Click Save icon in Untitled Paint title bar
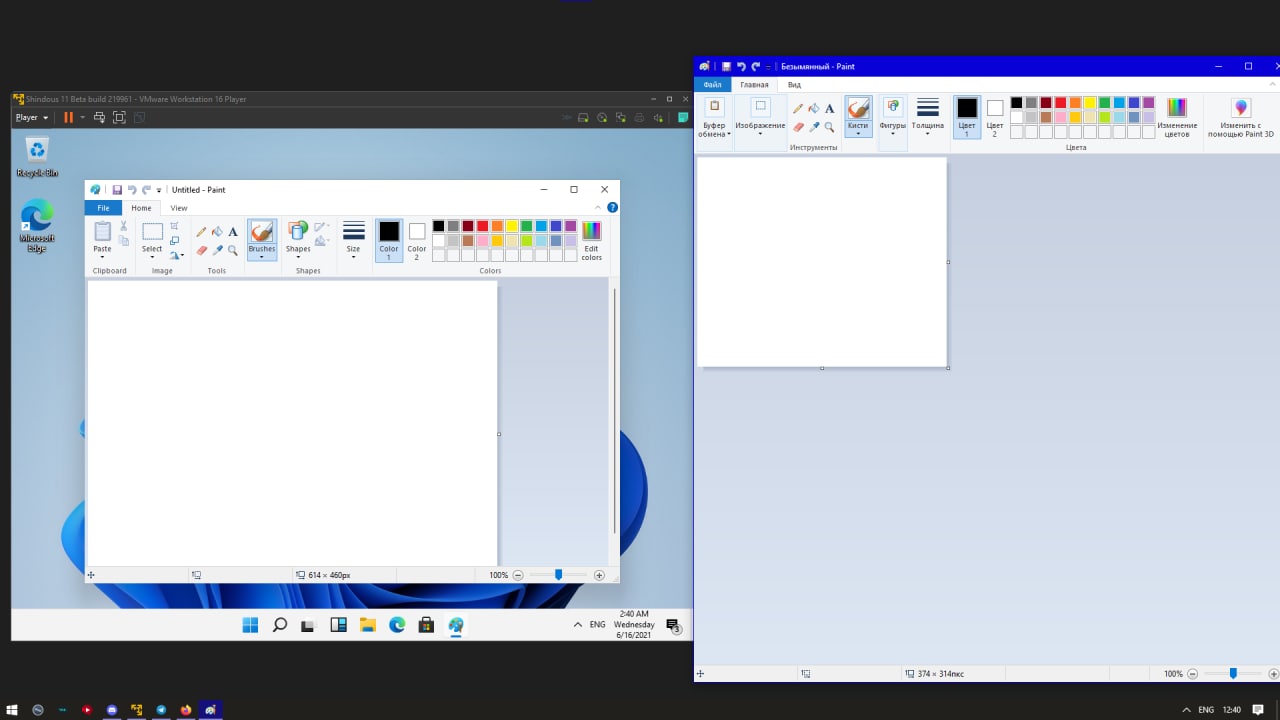The image size is (1280, 720). click(x=117, y=190)
